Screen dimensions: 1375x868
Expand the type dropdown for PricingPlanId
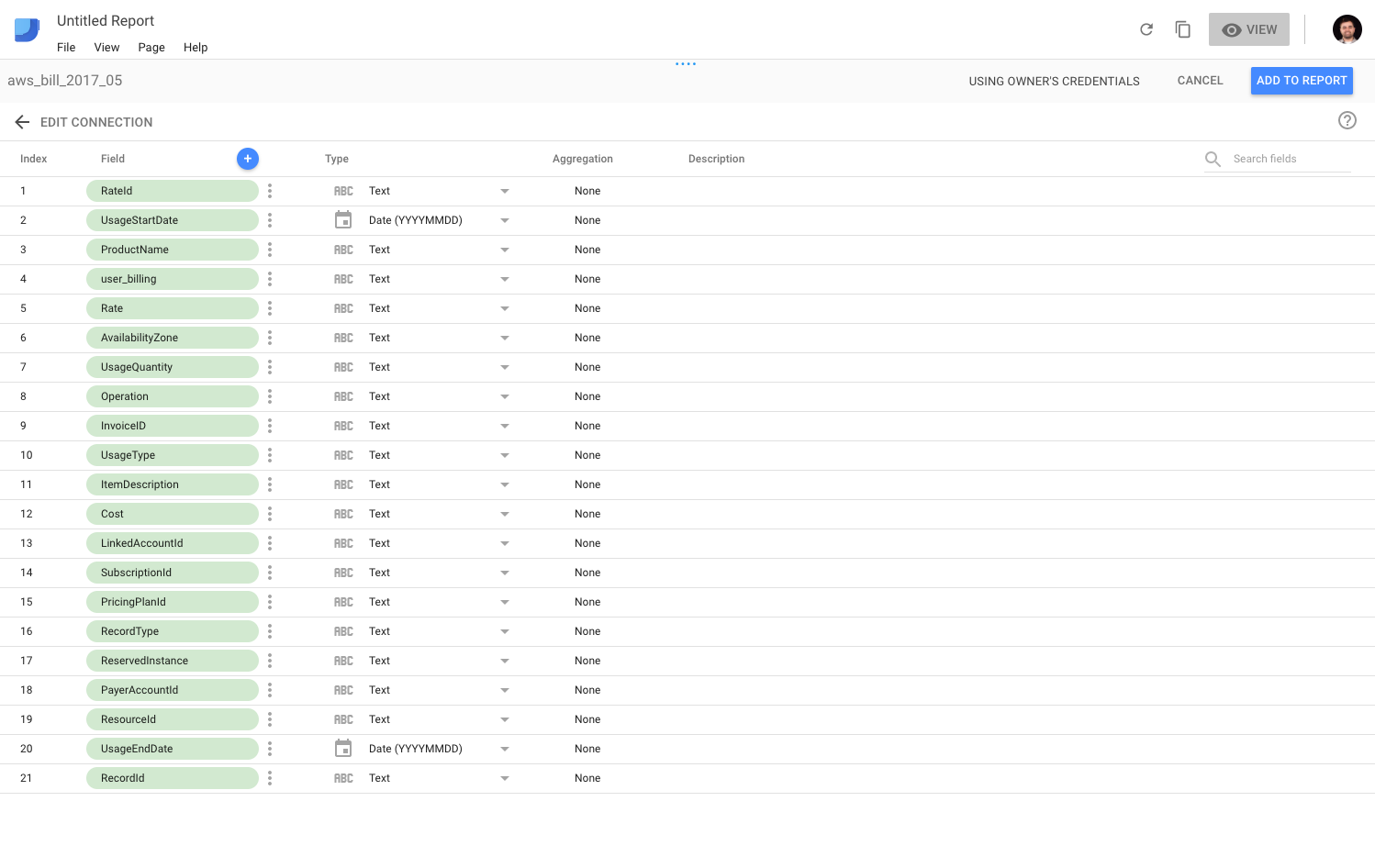(505, 602)
